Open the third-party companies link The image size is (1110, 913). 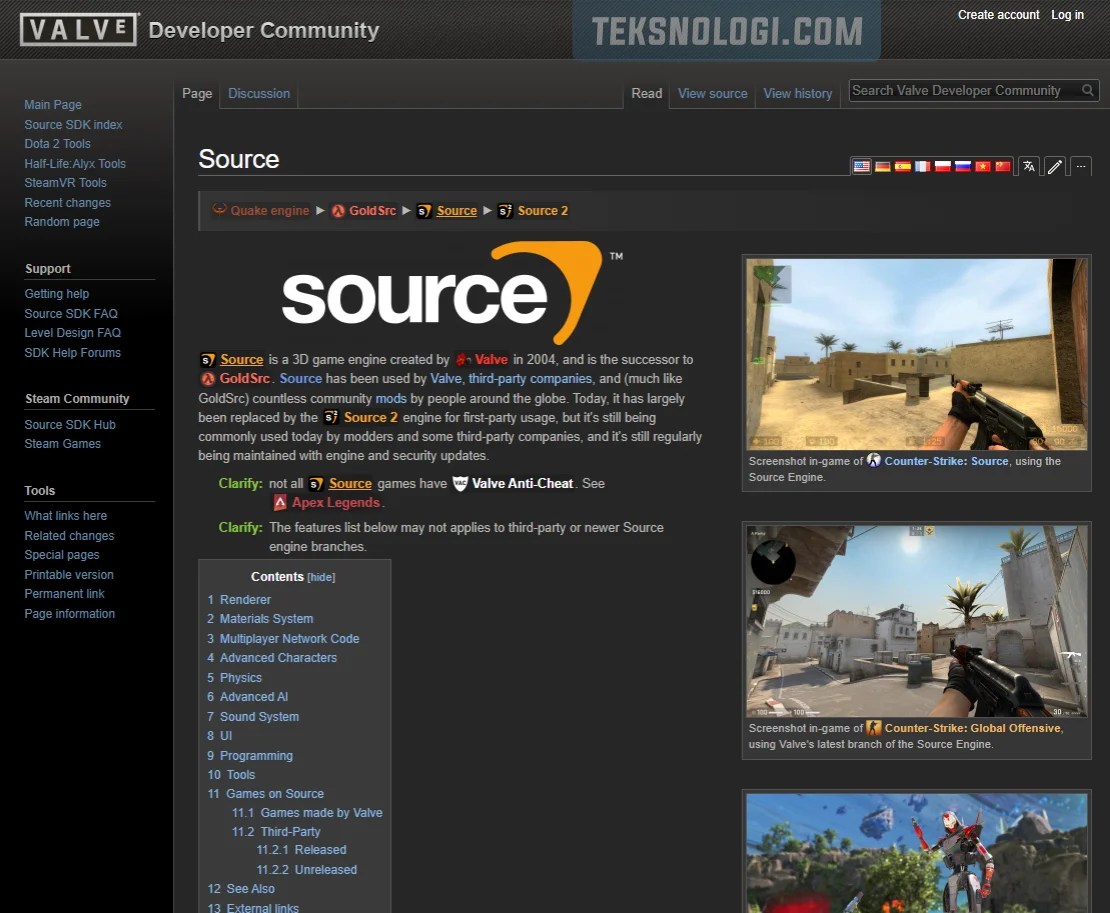(530, 379)
